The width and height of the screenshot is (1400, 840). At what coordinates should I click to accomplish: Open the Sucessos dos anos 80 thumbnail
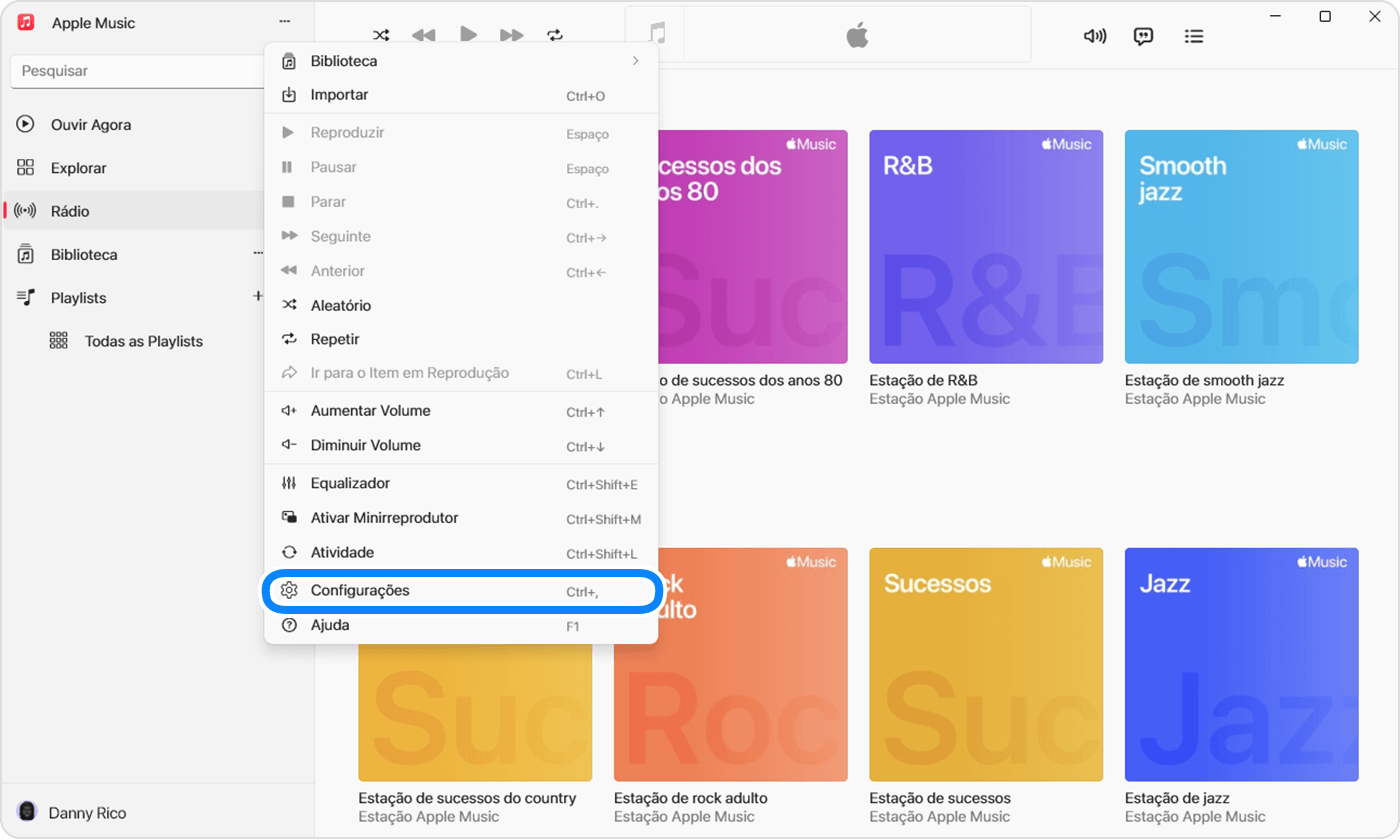coord(753,246)
